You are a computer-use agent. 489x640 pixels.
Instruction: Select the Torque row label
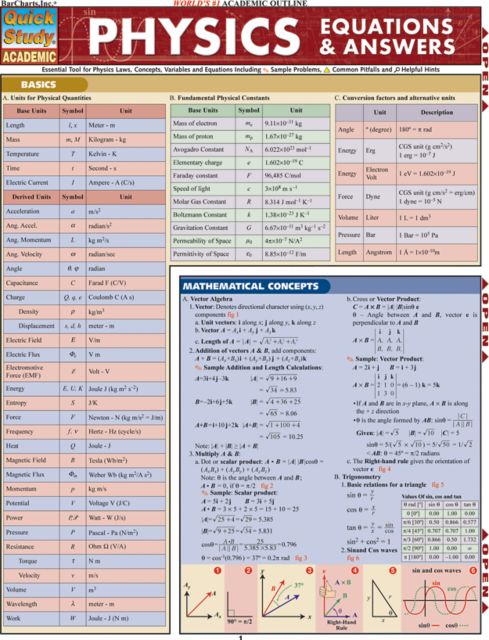(28, 561)
